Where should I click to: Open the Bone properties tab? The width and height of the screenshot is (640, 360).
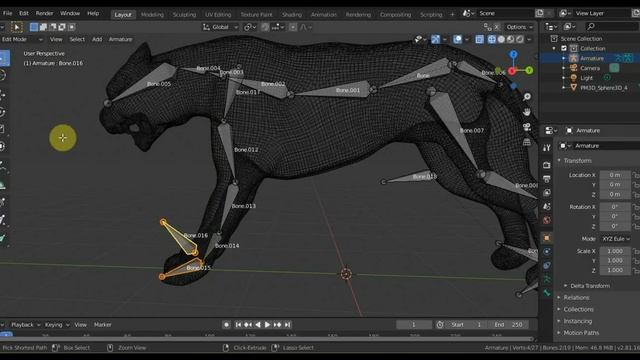[547, 293]
